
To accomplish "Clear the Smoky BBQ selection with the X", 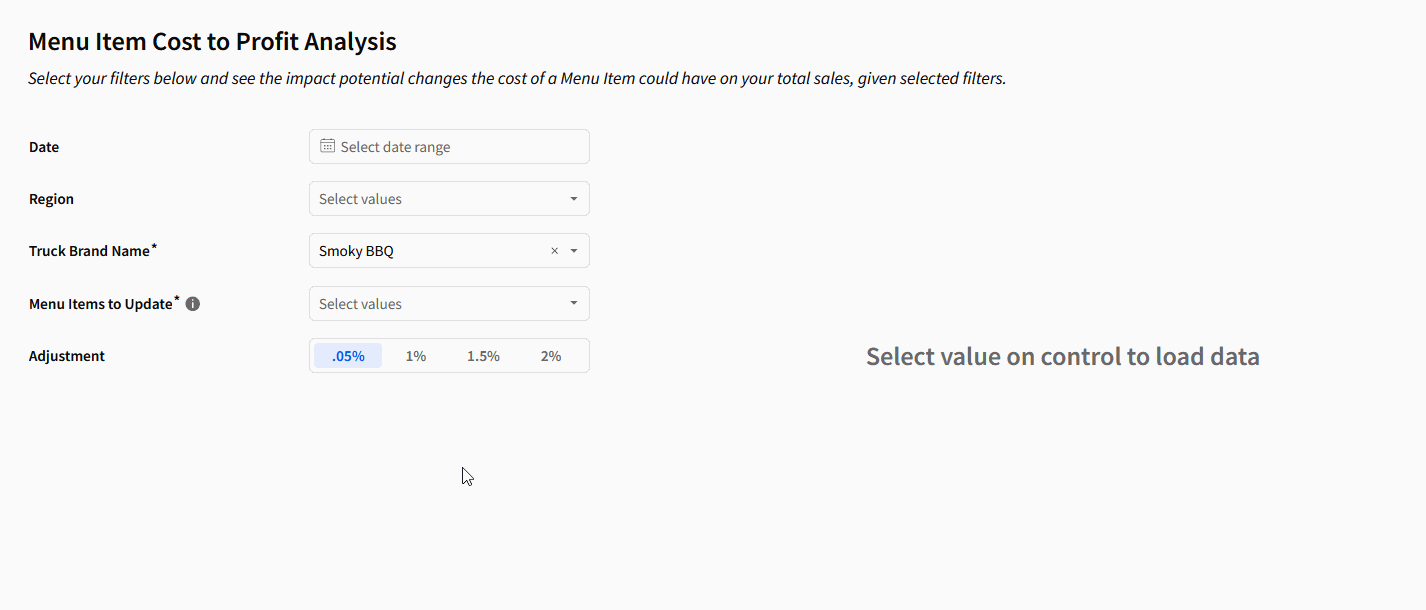I will (554, 251).
